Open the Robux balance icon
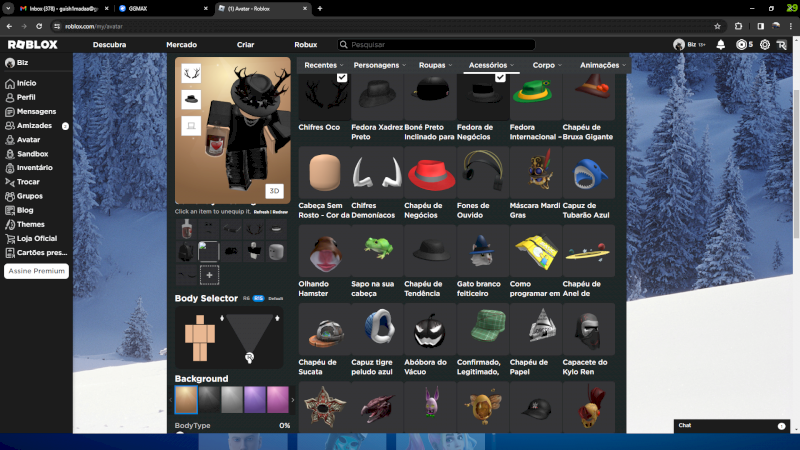800x450 pixels. pos(741,45)
